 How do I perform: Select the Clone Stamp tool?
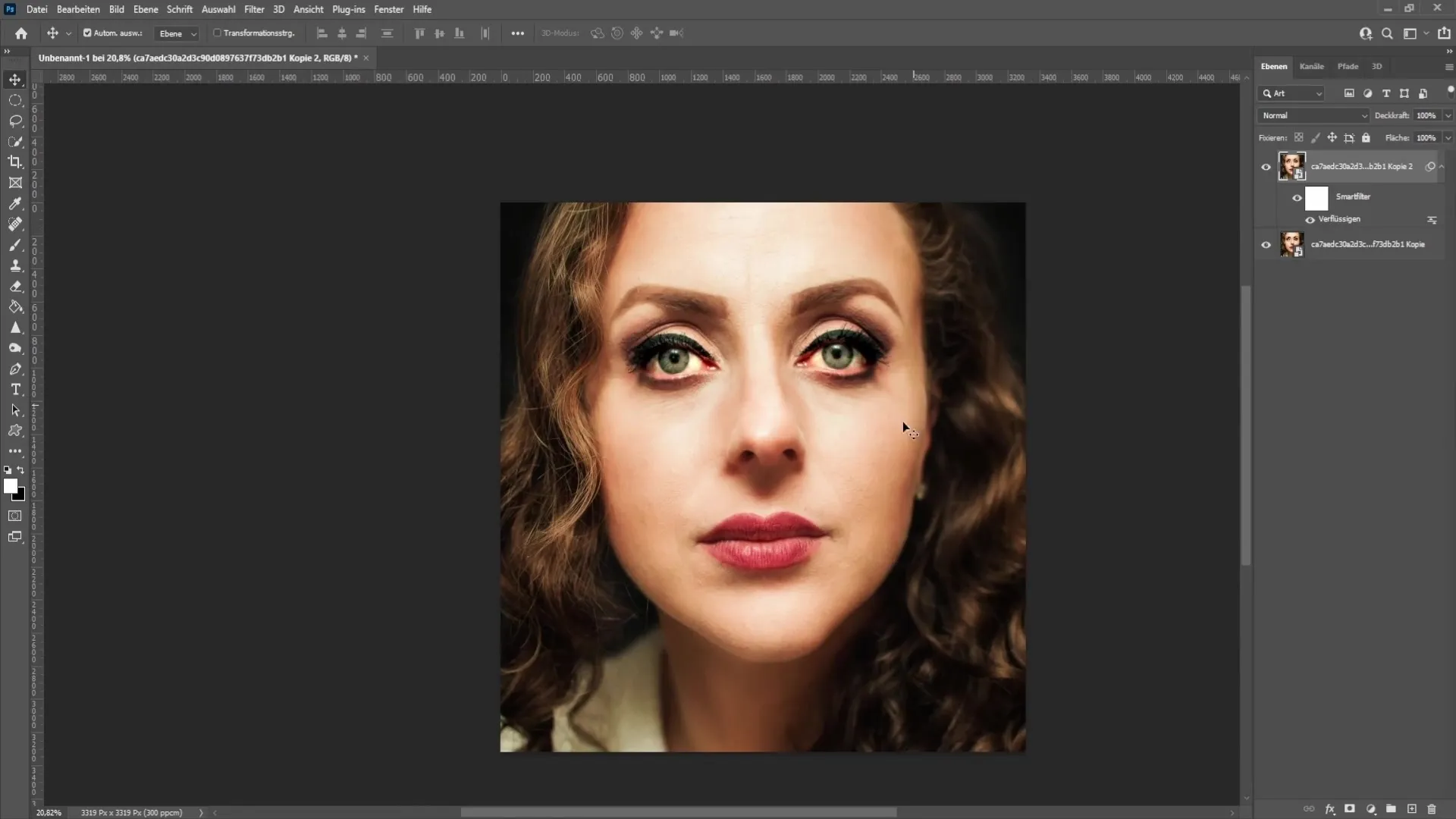15,265
